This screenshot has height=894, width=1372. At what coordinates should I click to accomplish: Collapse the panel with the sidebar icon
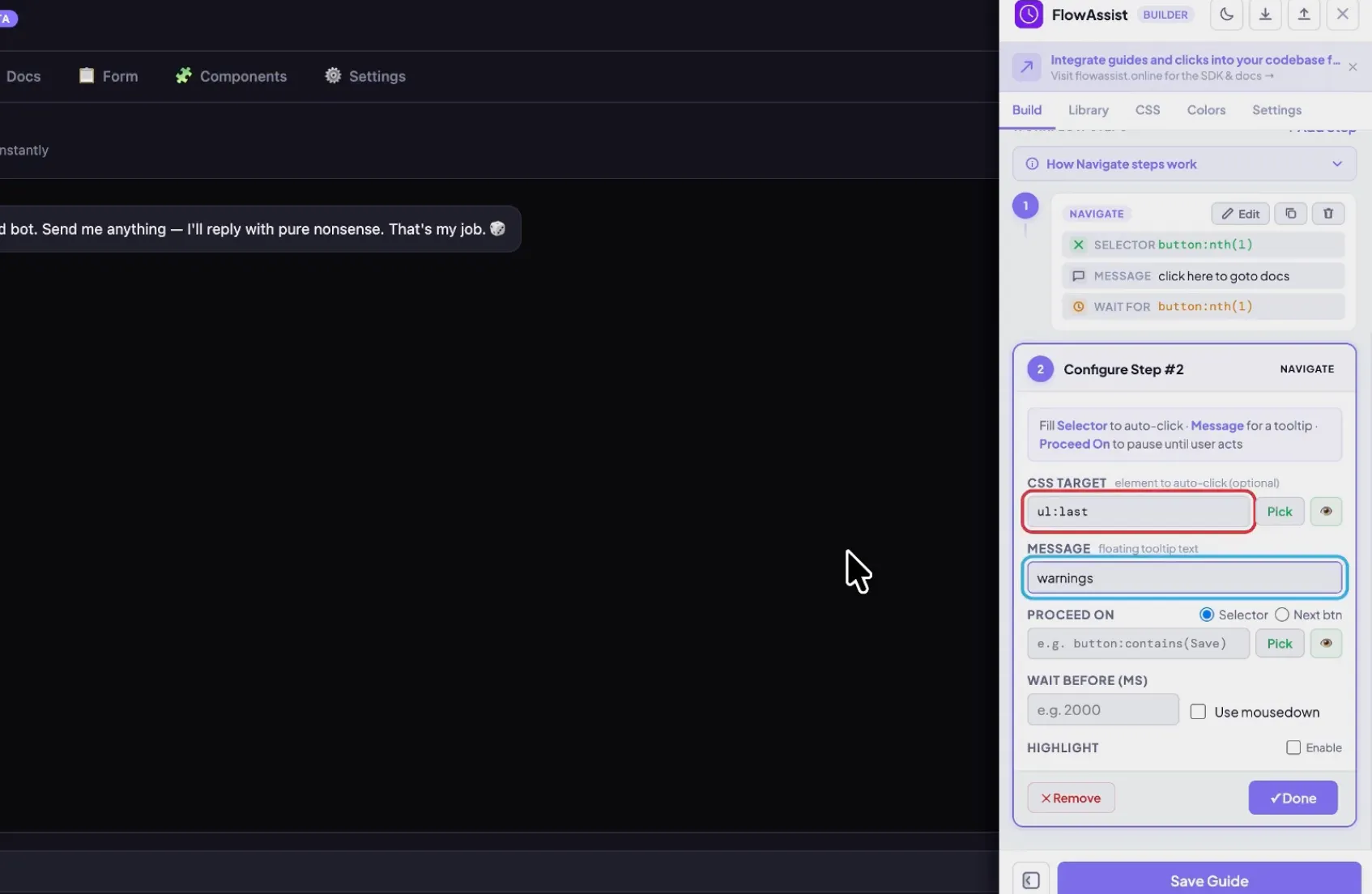click(1030, 880)
